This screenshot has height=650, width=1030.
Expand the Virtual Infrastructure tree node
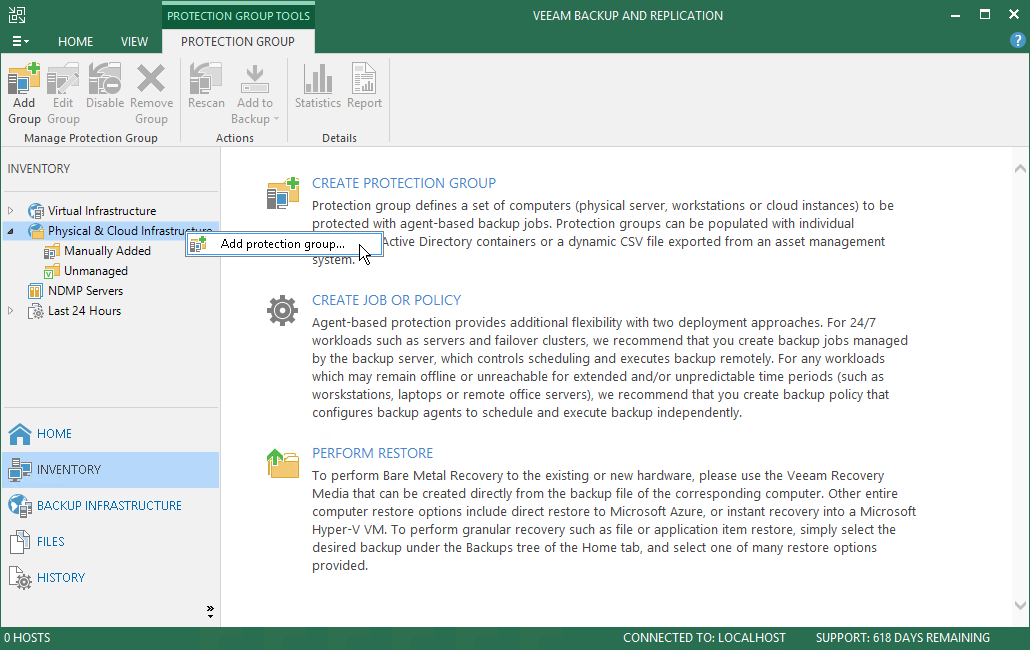pos(11,211)
